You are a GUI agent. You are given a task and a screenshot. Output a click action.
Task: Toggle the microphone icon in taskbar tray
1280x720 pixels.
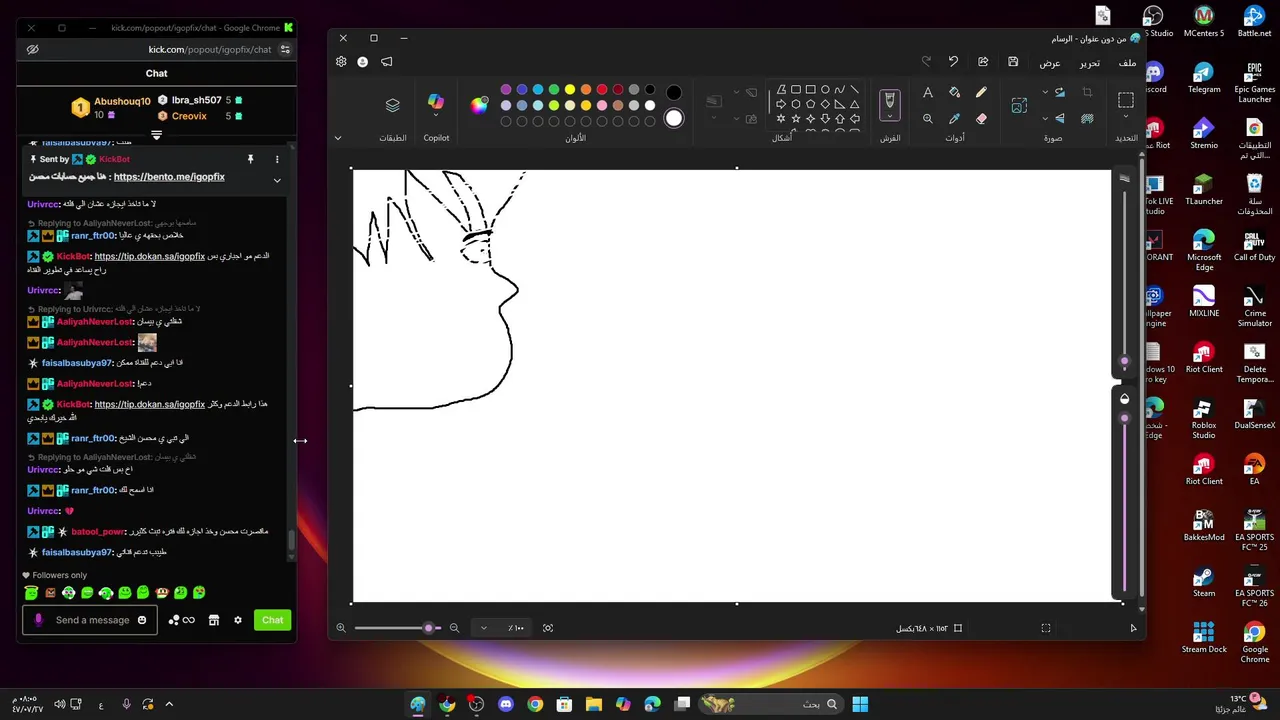[126, 704]
